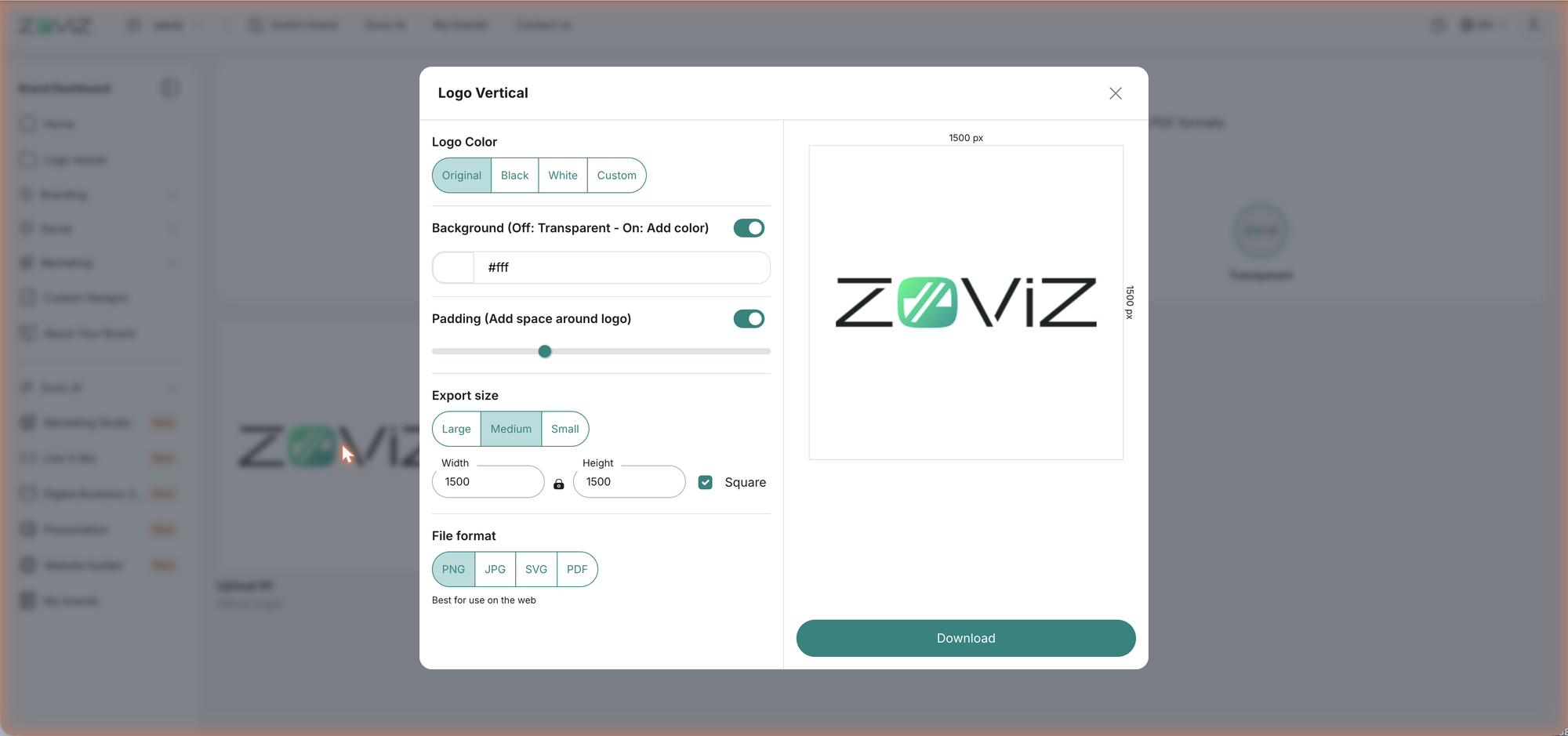Select Black logo color
Screen dimensions: 1568x736
pyautogui.click(x=515, y=176)
